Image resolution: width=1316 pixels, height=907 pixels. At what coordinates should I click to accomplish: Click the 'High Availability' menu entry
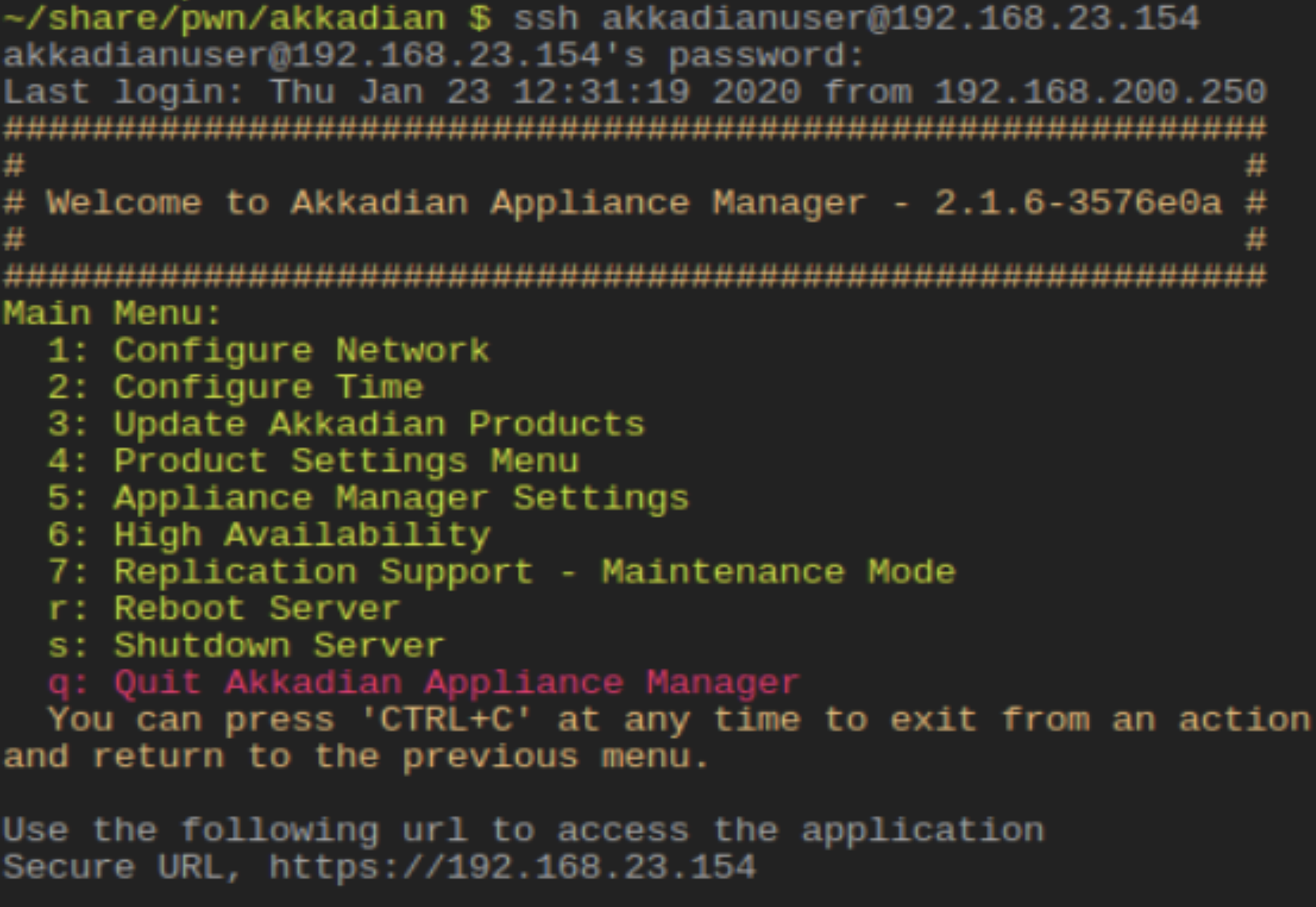click(x=301, y=534)
